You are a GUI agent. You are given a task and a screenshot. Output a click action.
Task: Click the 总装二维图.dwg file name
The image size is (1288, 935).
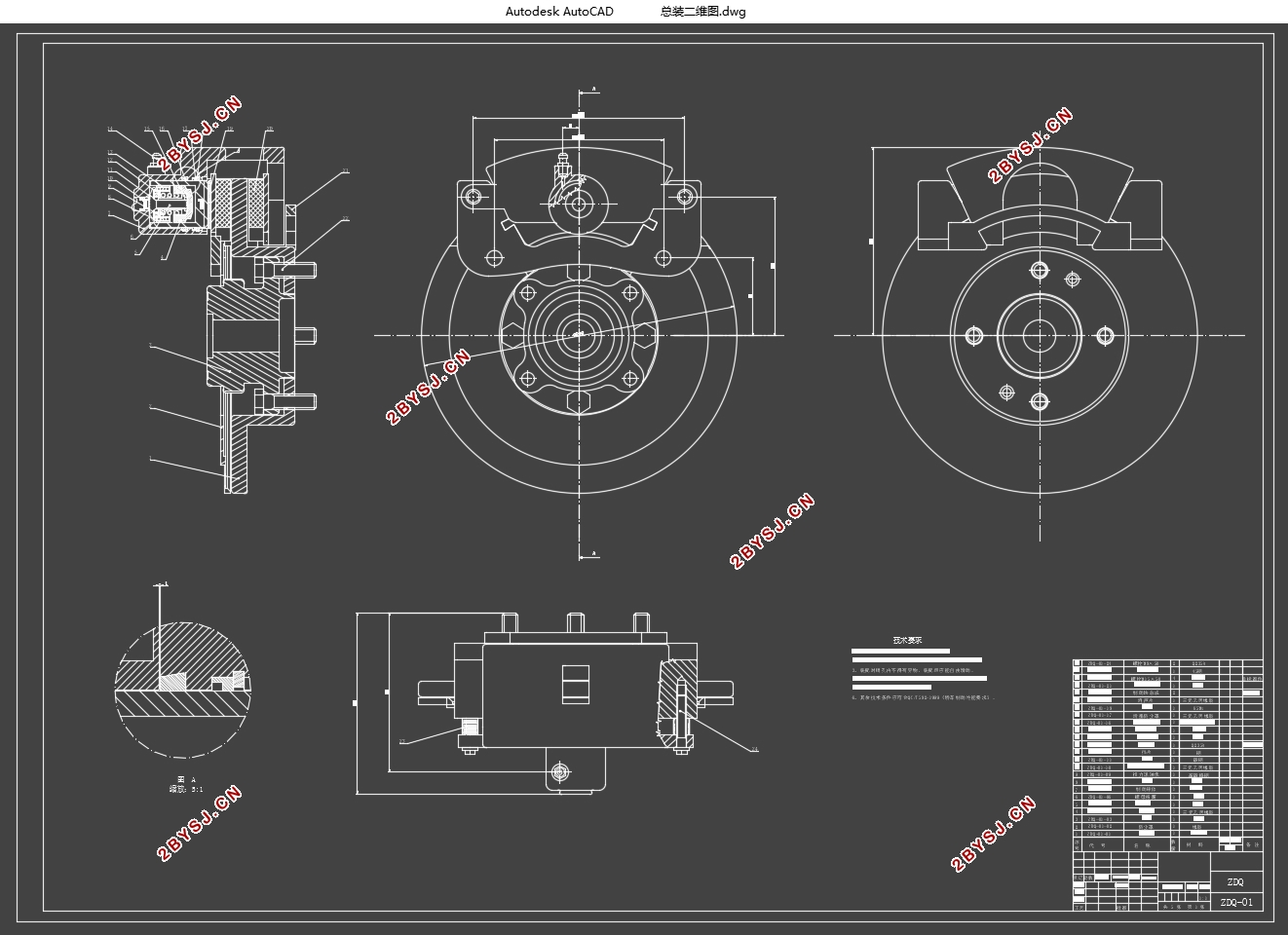click(703, 12)
